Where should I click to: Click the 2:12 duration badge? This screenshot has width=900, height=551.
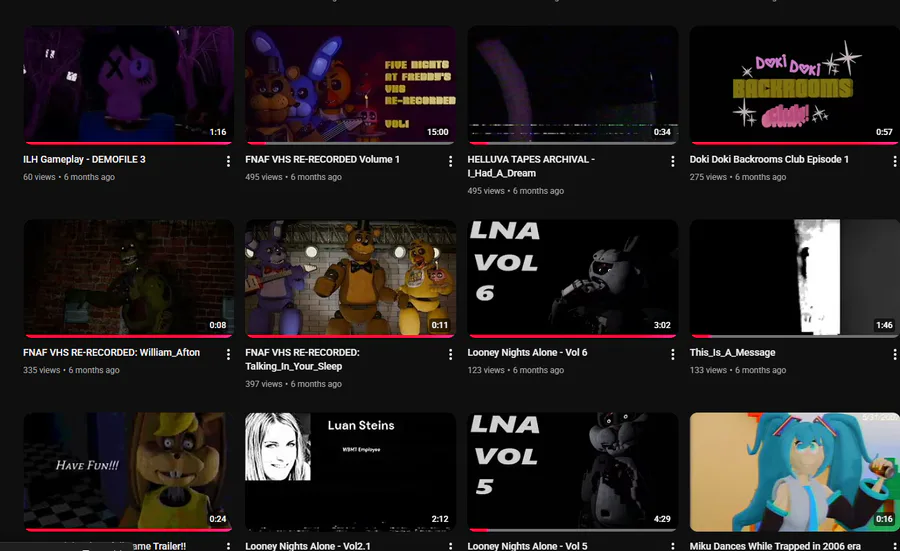(x=440, y=519)
